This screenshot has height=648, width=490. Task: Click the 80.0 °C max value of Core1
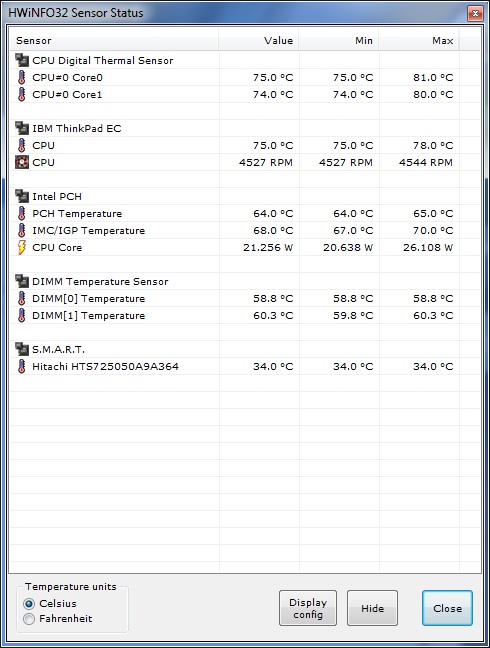[433, 95]
